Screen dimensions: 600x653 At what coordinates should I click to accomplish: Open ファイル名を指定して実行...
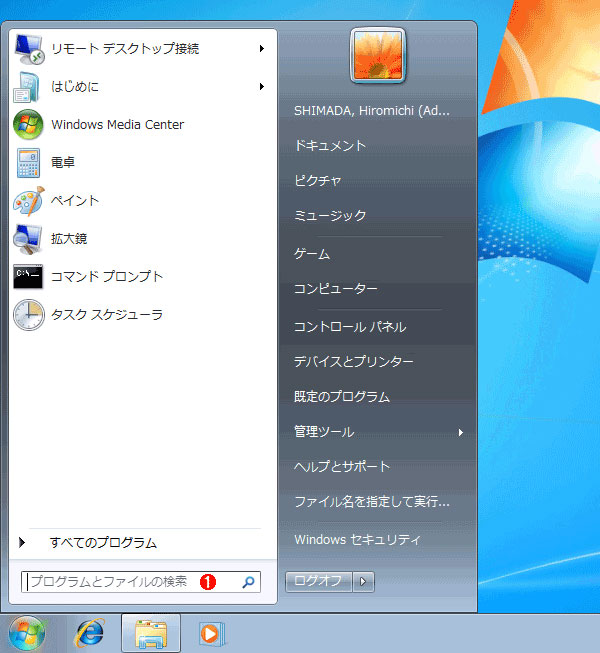(372, 501)
